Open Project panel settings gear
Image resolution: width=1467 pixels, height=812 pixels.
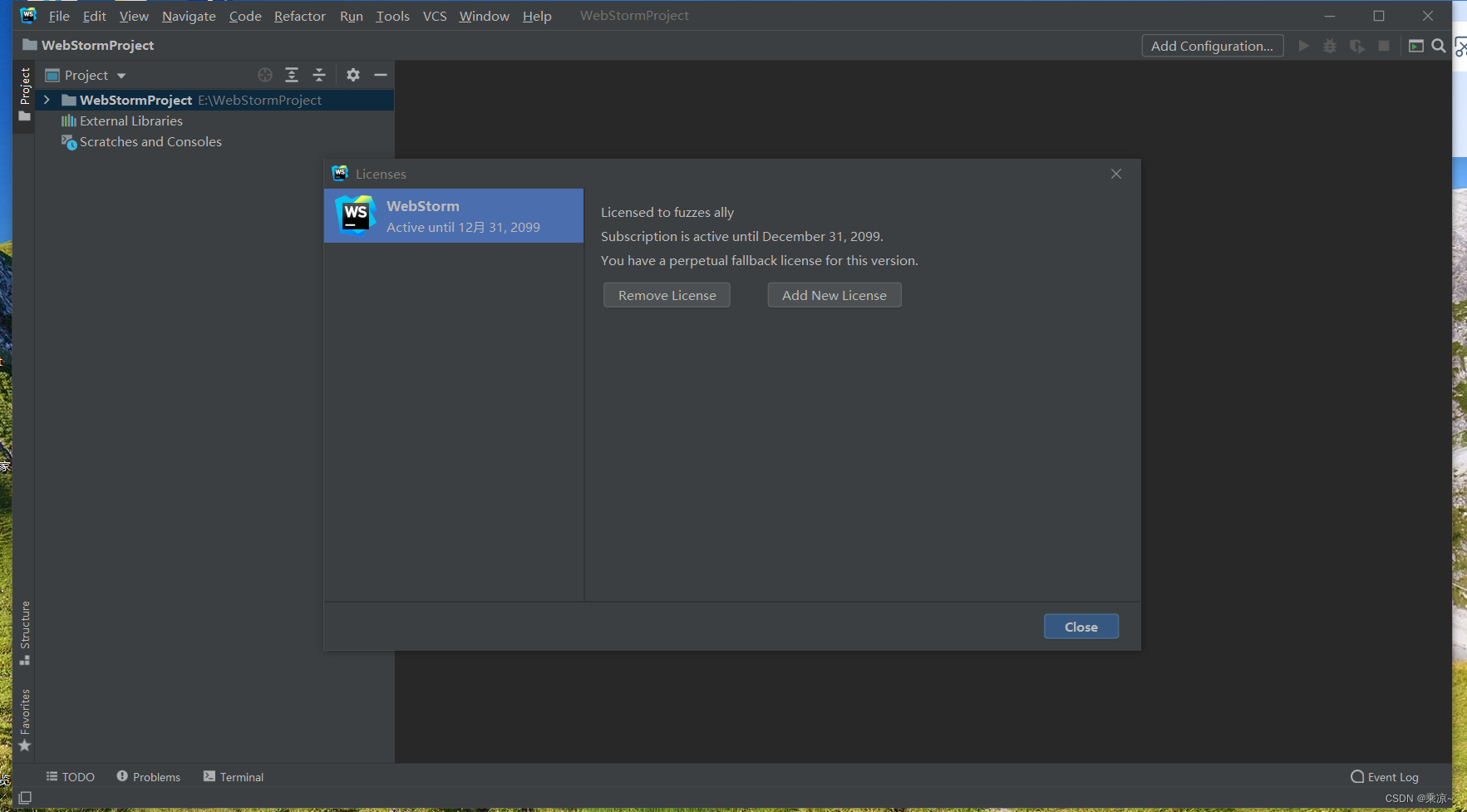(x=353, y=75)
